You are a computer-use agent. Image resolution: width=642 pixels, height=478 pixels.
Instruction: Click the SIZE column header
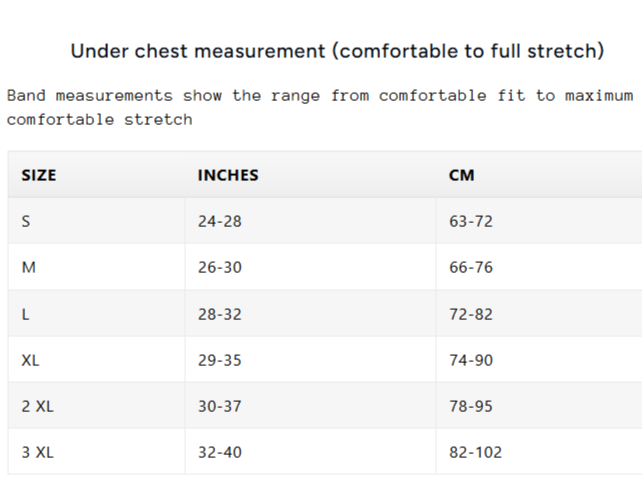tap(39, 175)
